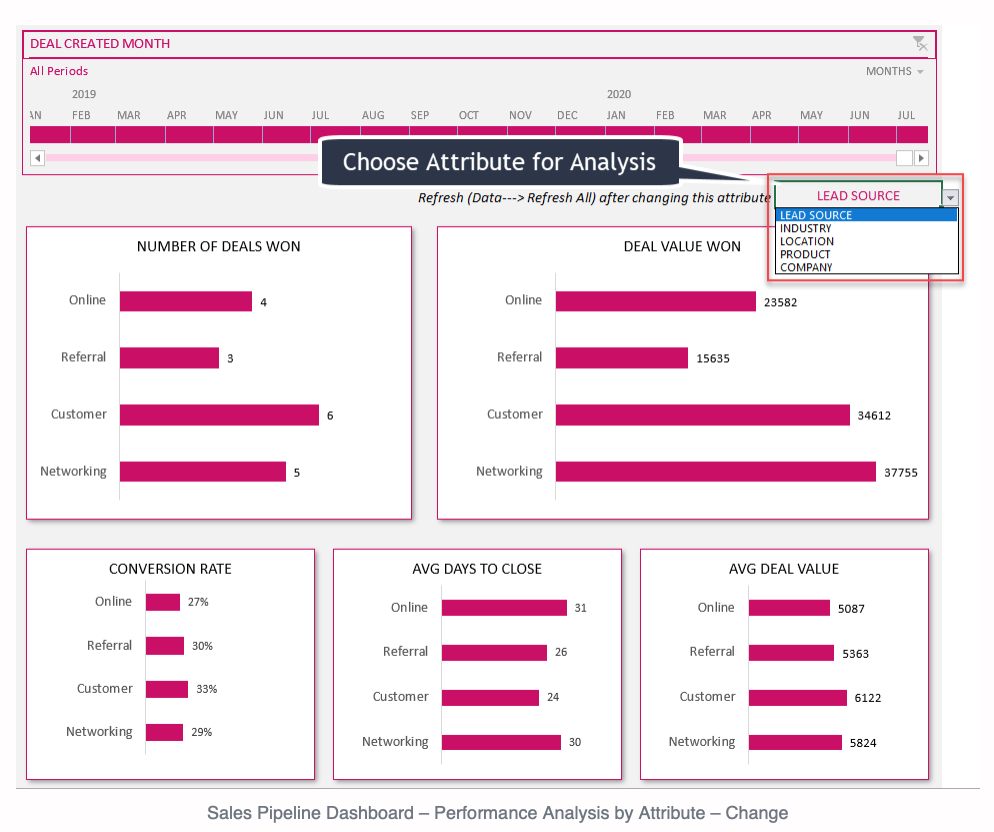Select JUN 2020 segment on the timeline
Viewport: 994px width, 832px height.
pos(872,134)
